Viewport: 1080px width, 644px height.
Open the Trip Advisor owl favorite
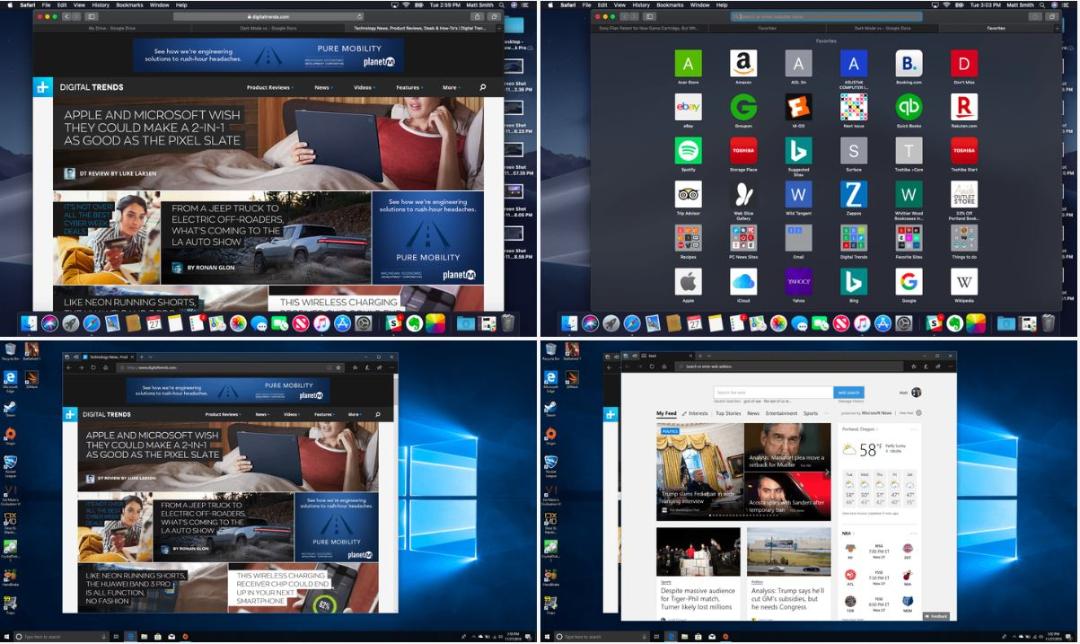(x=688, y=194)
